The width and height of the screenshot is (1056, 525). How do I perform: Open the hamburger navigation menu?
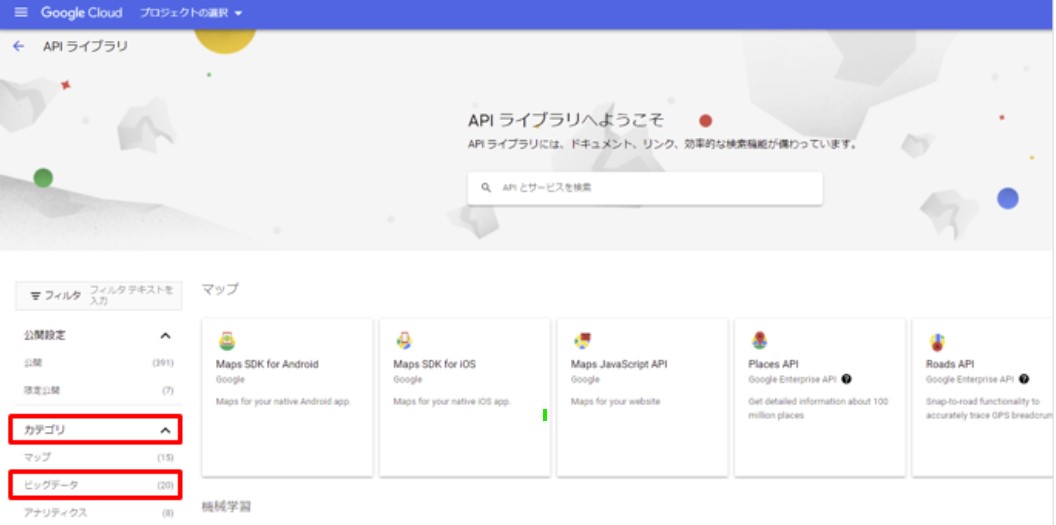click(x=21, y=13)
